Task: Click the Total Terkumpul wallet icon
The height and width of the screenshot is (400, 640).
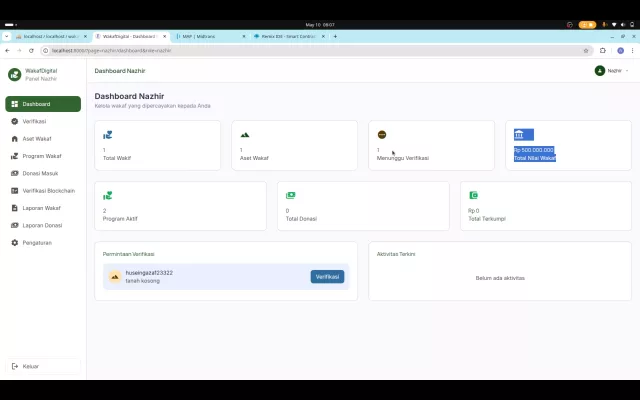Action: 473,196
